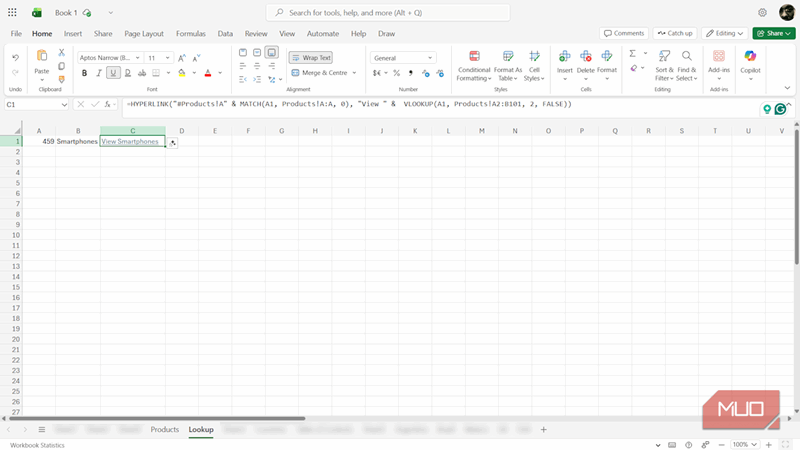
Task: Click inside the formula bar text
Action: pyautogui.click(x=349, y=104)
